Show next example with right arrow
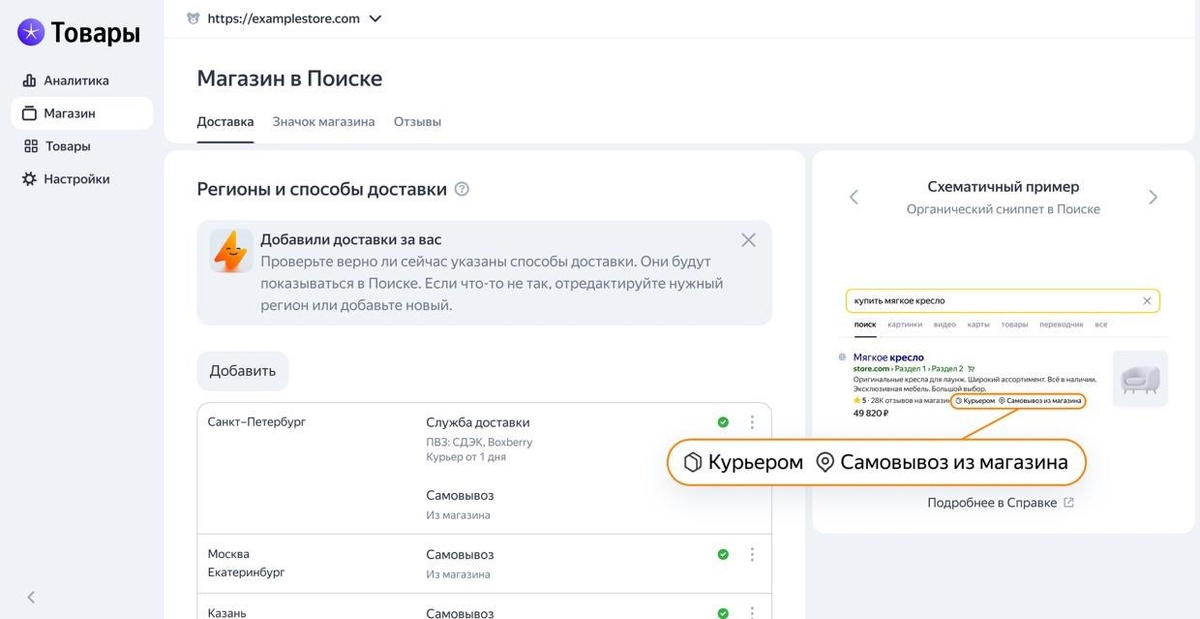This screenshot has width=1200, height=619. pyautogui.click(x=1153, y=197)
